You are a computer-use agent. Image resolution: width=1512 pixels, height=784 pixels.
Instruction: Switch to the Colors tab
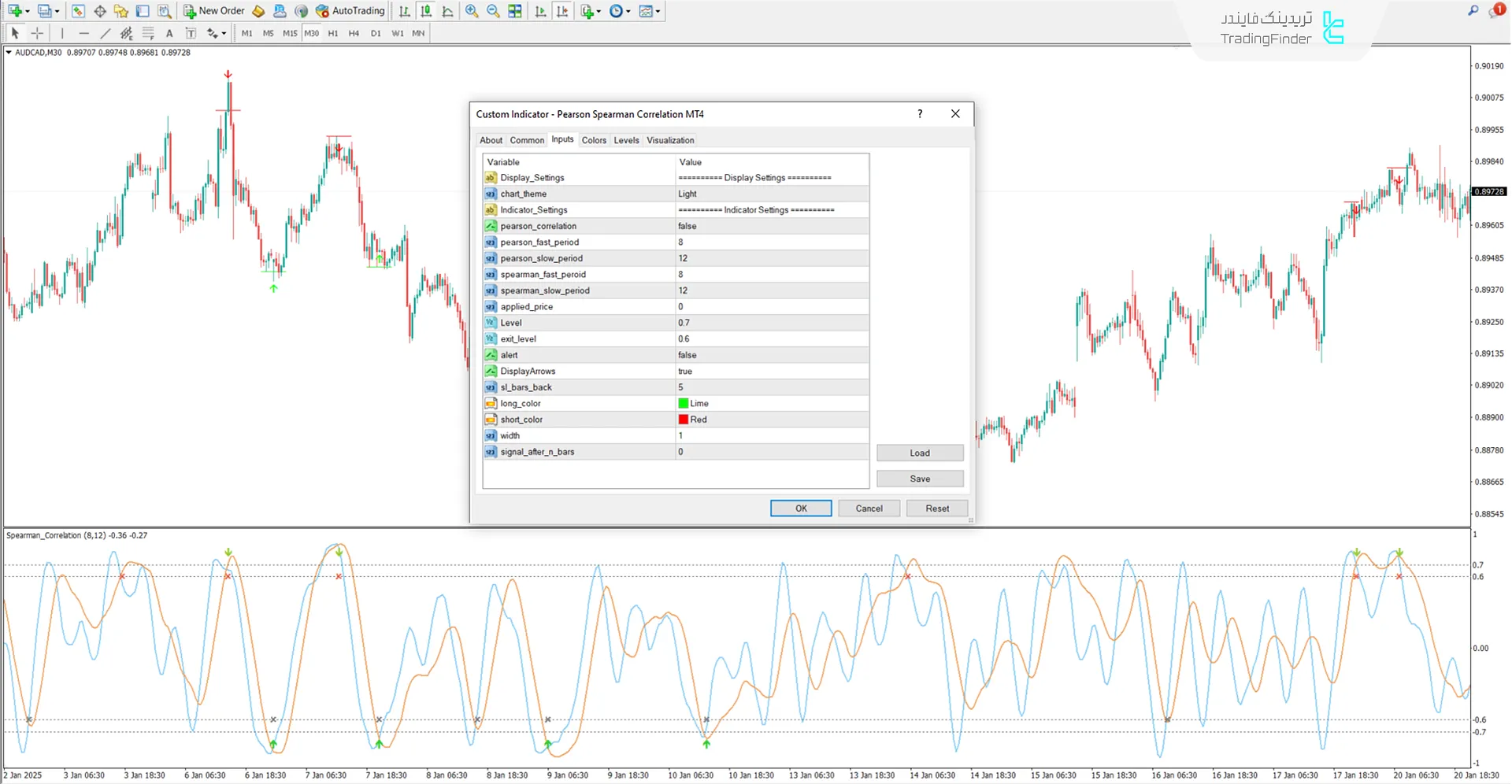pos(594,140)
